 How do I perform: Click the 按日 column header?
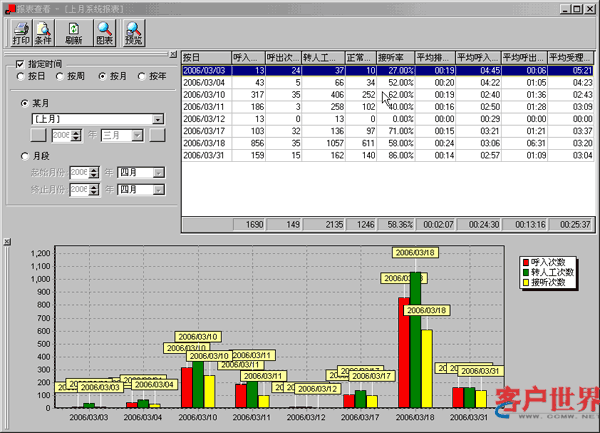tap(204, 58)
